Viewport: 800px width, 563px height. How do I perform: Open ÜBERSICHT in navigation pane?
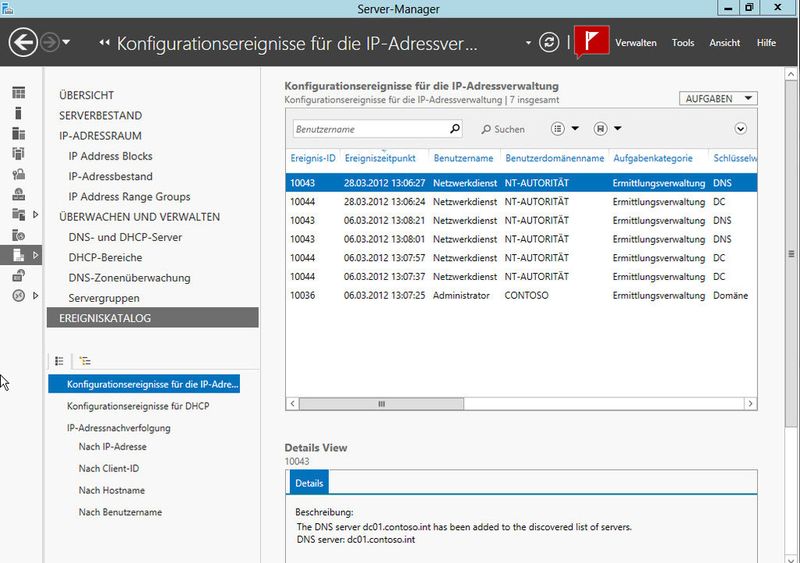click(x=86, y=95)
